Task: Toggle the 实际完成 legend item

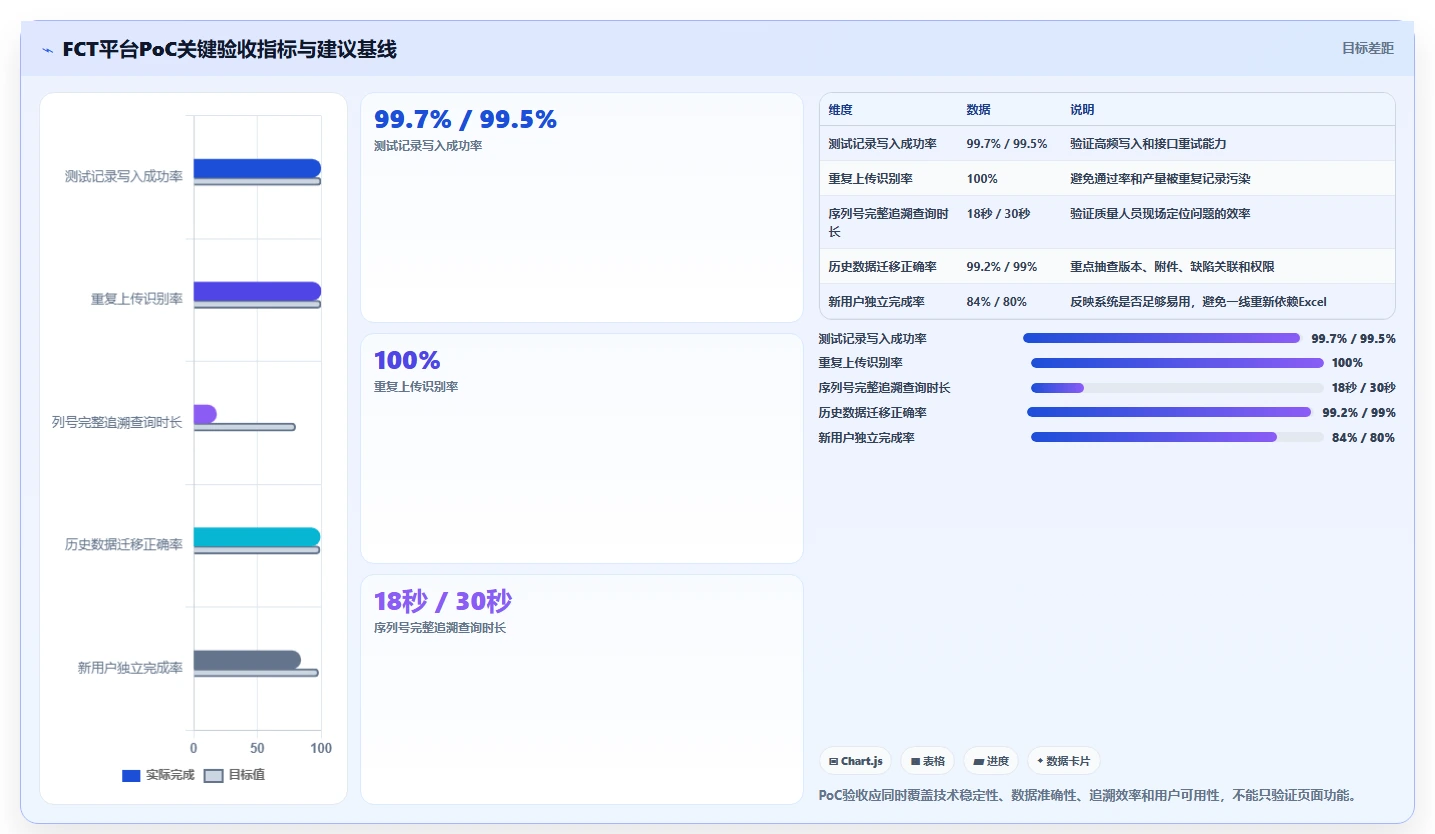Action: point(158,775)
